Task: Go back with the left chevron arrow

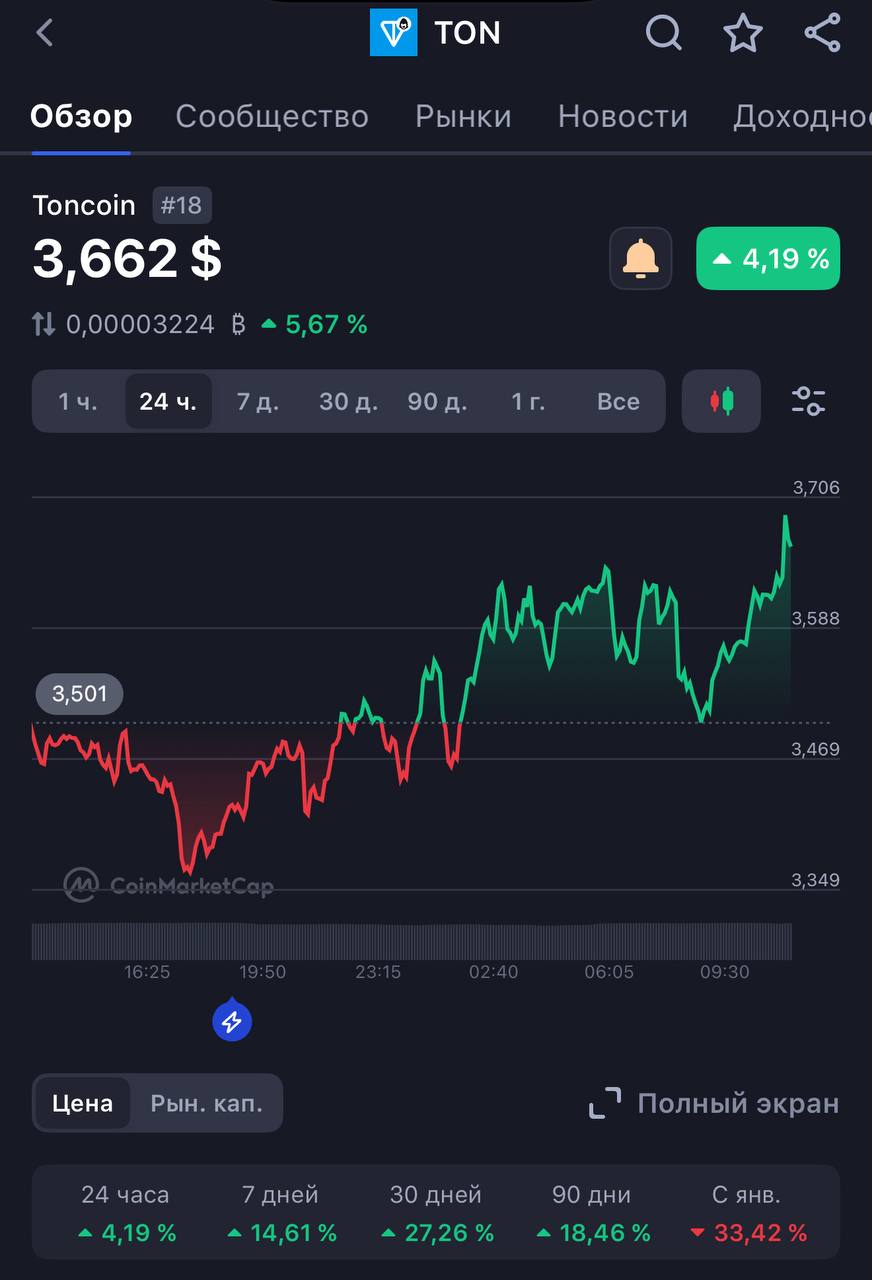Action: tap(44, 33)
